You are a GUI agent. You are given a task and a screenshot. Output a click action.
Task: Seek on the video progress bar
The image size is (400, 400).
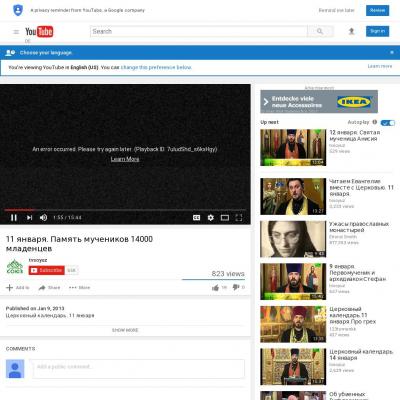pos(125,210)
